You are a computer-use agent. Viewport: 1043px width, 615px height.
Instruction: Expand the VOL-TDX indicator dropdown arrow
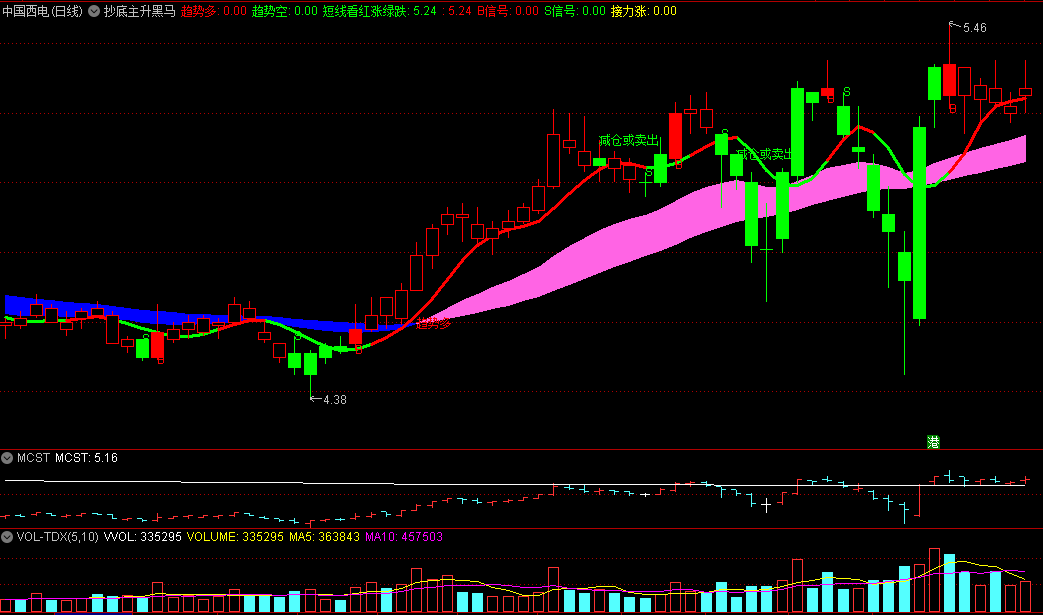[x=7, y=537]
